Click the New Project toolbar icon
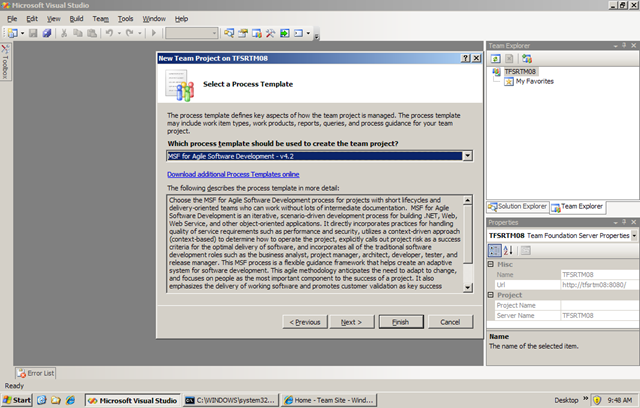This screenshot has height=408, width=640. point(13,33)
